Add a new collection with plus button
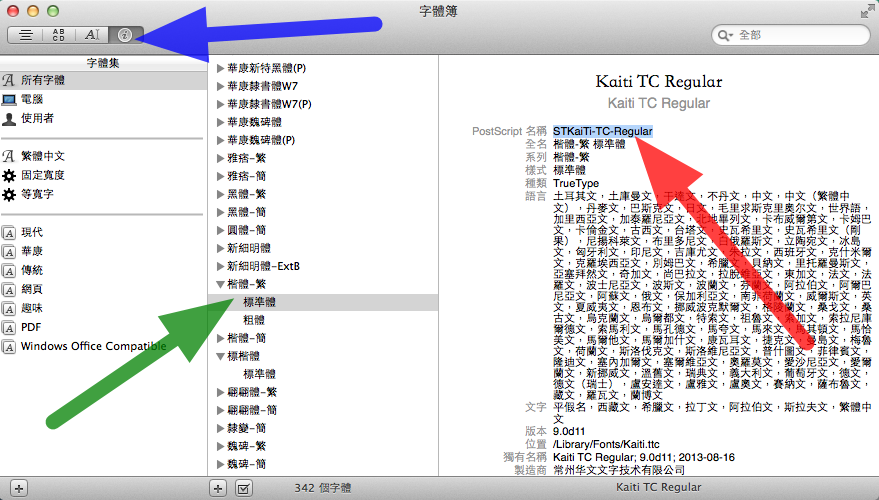This screenshot has width=879, height=500. coord(18,488)
